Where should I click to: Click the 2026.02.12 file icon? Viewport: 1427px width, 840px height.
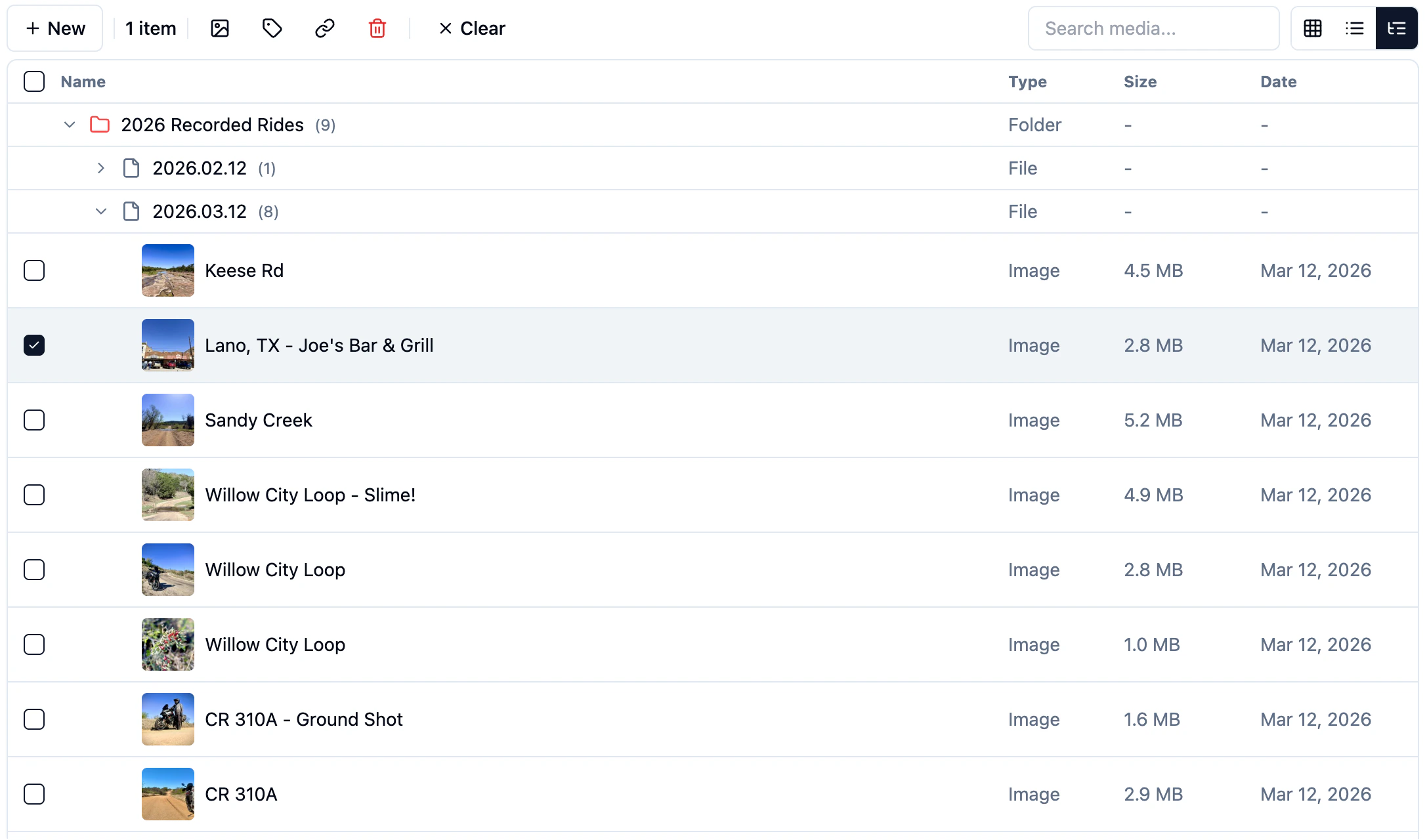click(x=131, y=168)
